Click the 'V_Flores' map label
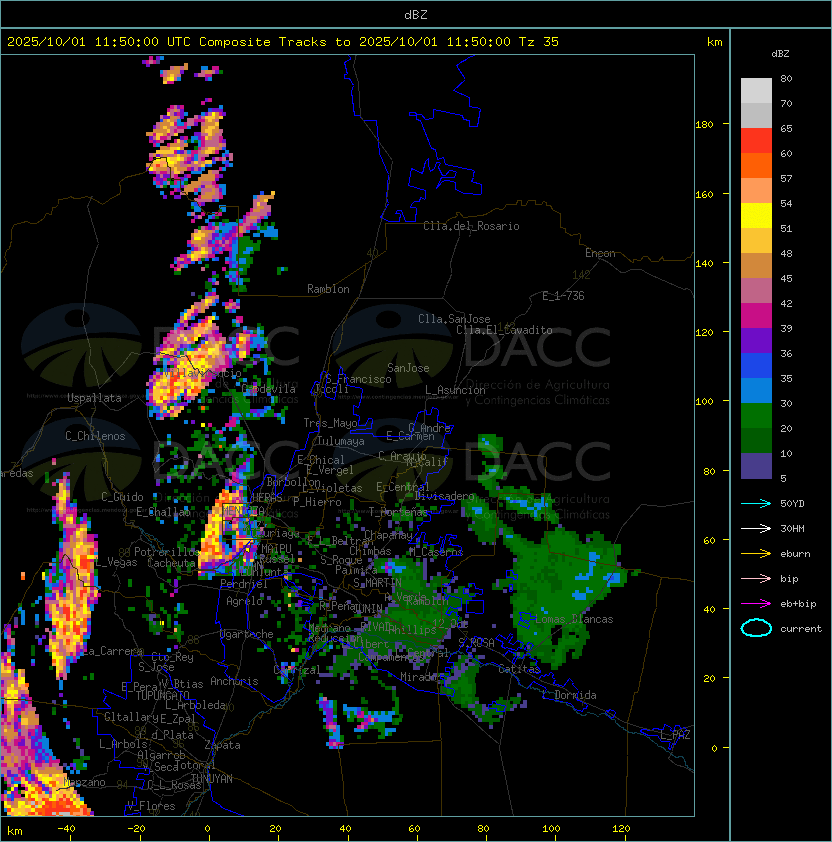Image resolution: width=832 pixels, height=842 pixels. point(151,806)
